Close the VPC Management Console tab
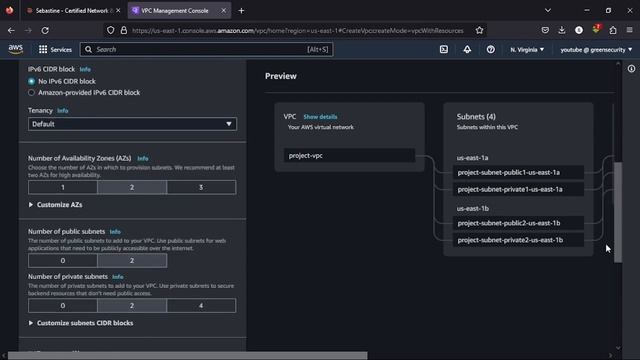The height and width of the screenshot is (360, 640). pyautogui.click(x=224, y=11)
